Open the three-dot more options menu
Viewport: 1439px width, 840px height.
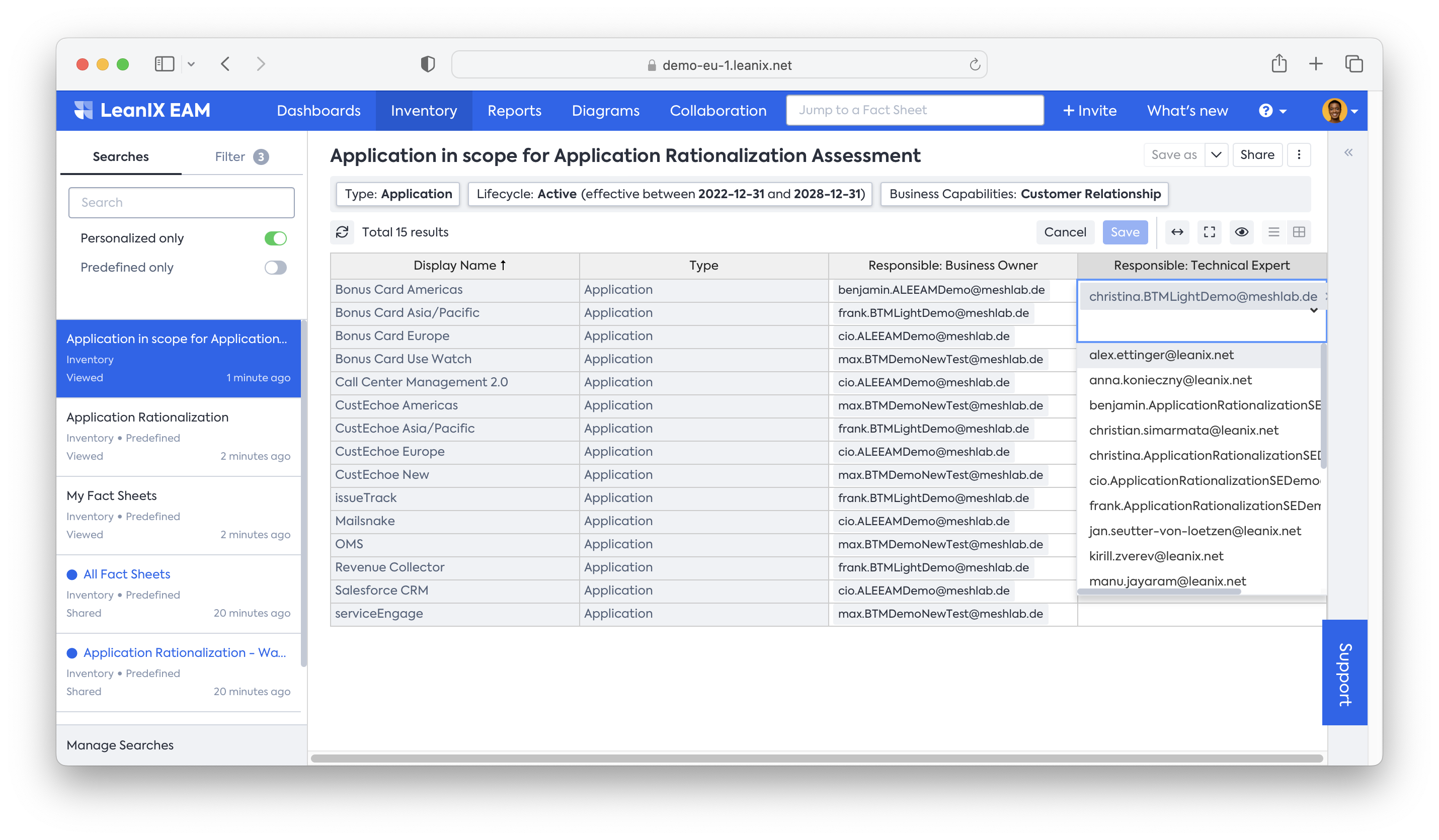(x=1299, y=155)
